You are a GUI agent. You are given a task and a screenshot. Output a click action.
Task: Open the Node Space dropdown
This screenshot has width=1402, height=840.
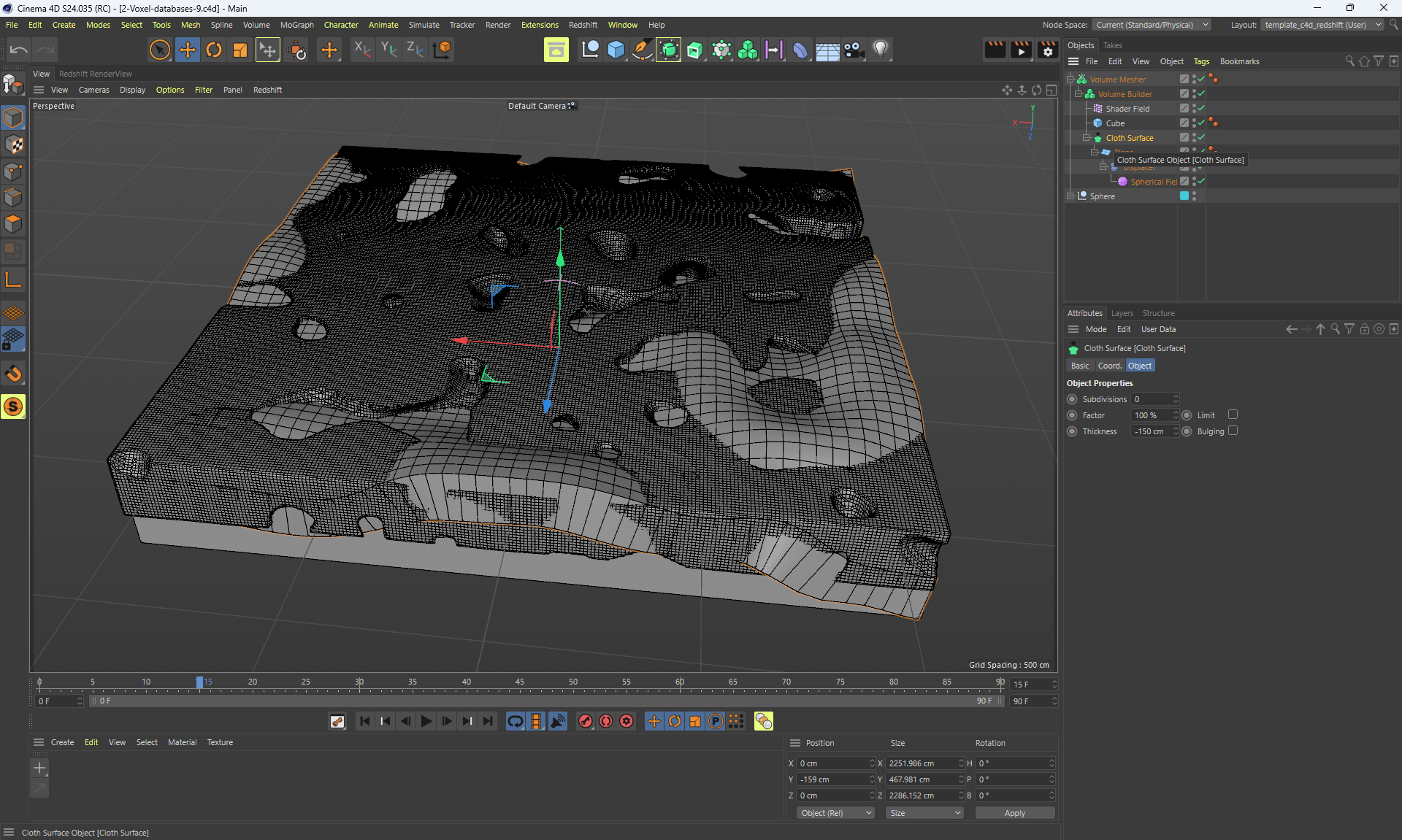tap(1151, 25)
